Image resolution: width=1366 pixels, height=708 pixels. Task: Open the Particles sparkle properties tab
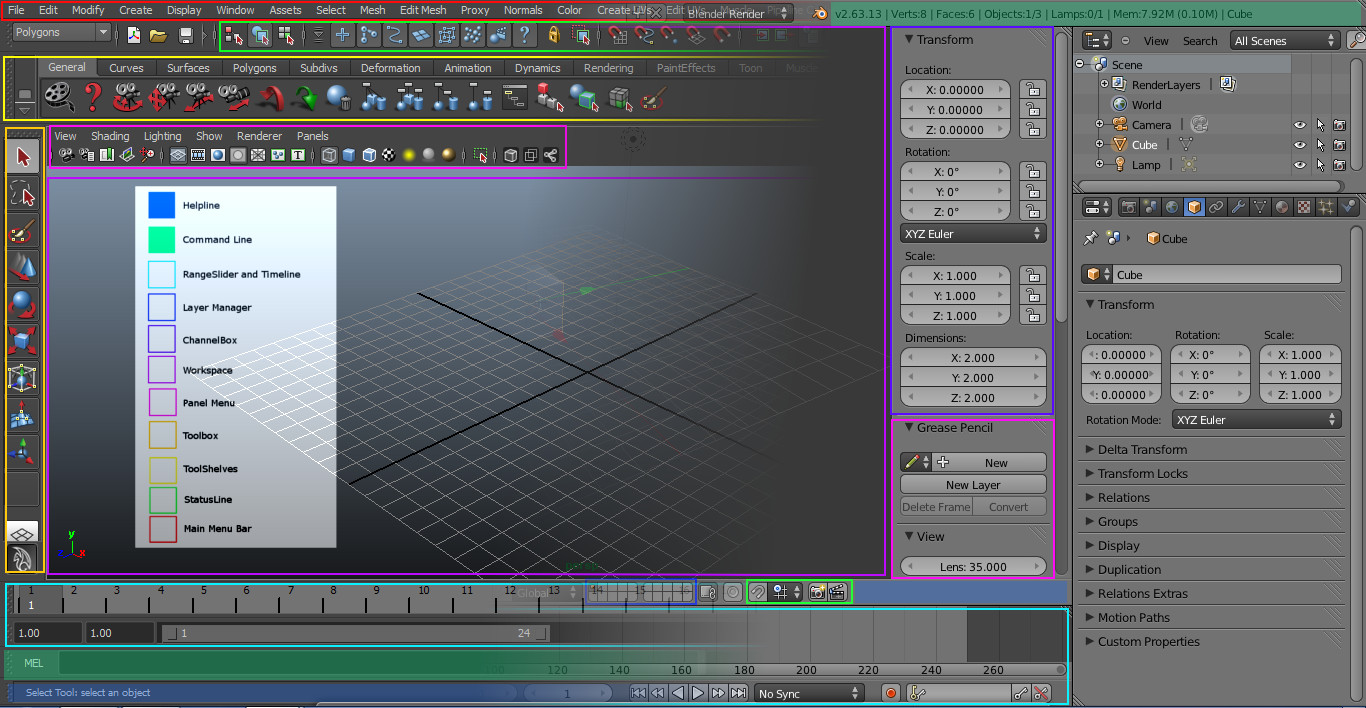[1326, 207]
